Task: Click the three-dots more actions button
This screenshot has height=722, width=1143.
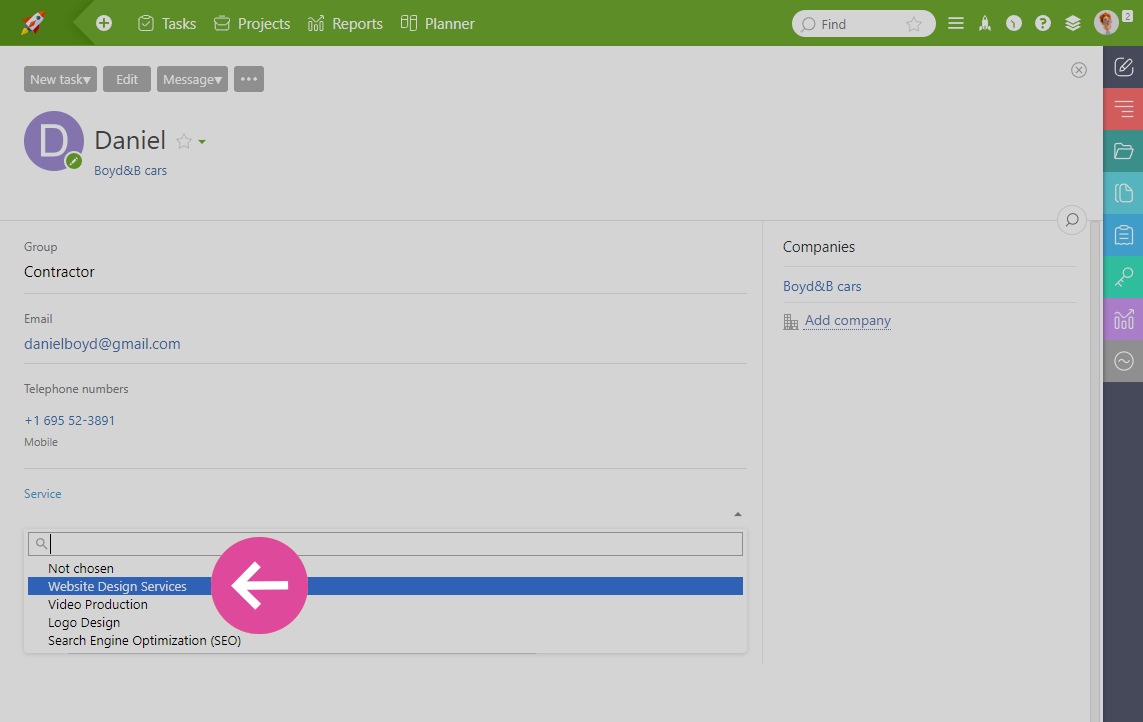Action: pyautogui.click(x=249, y=79)
